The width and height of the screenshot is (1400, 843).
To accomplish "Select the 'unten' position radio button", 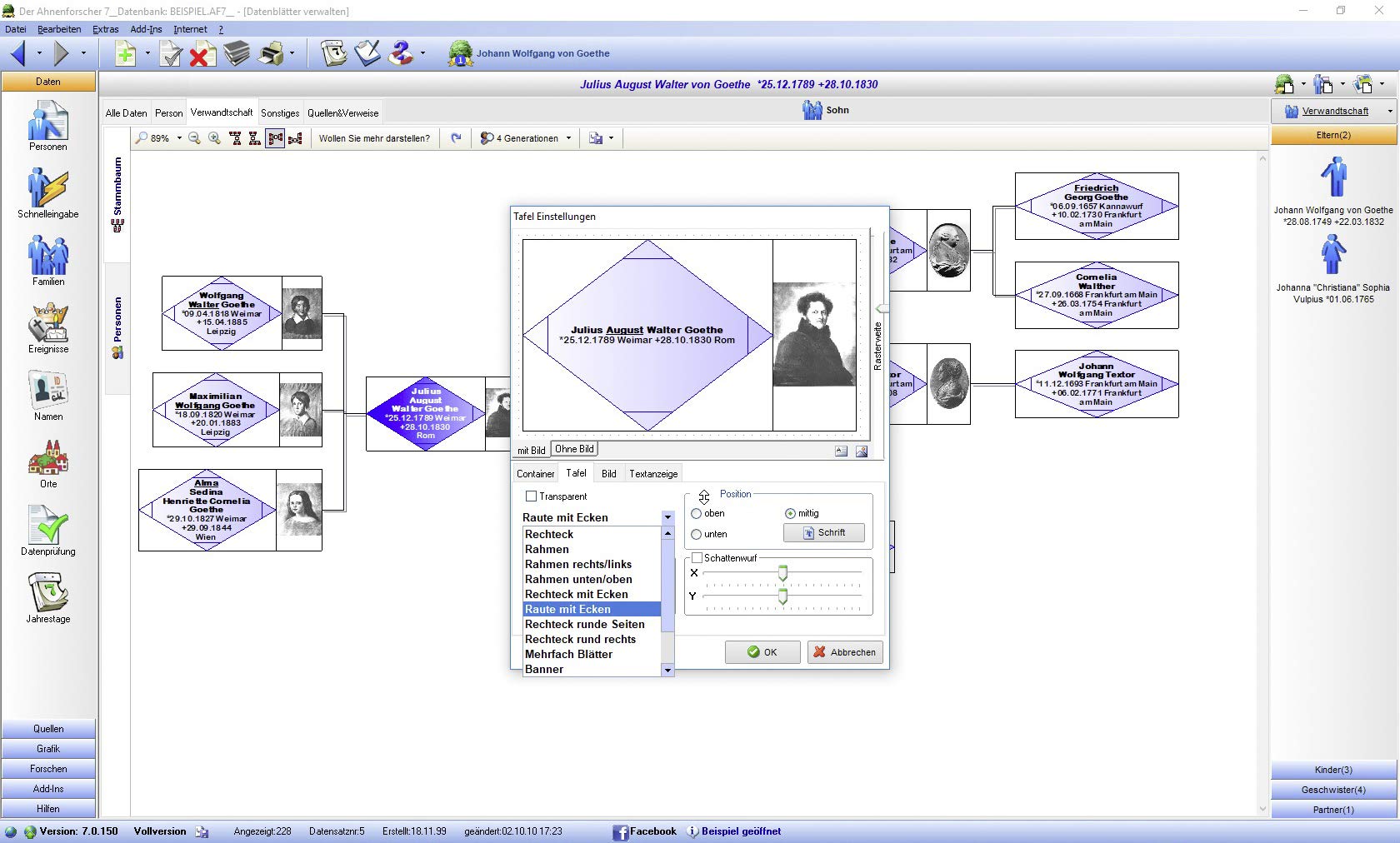I will 697,535.
